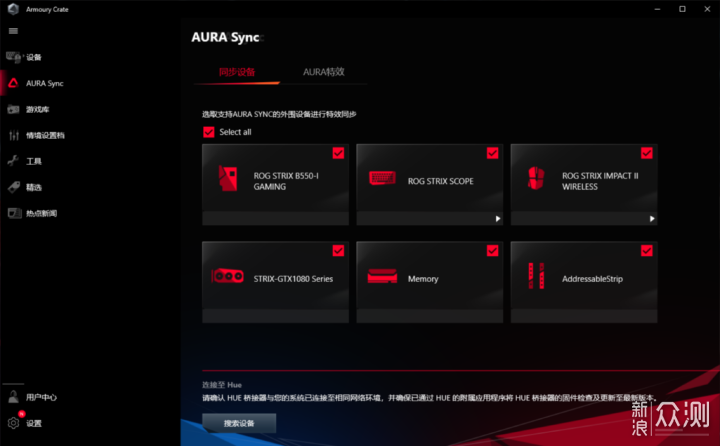Click the ROG STRIX B550-I motherboard icon
The image size is (720, 446).
(227, 178)
